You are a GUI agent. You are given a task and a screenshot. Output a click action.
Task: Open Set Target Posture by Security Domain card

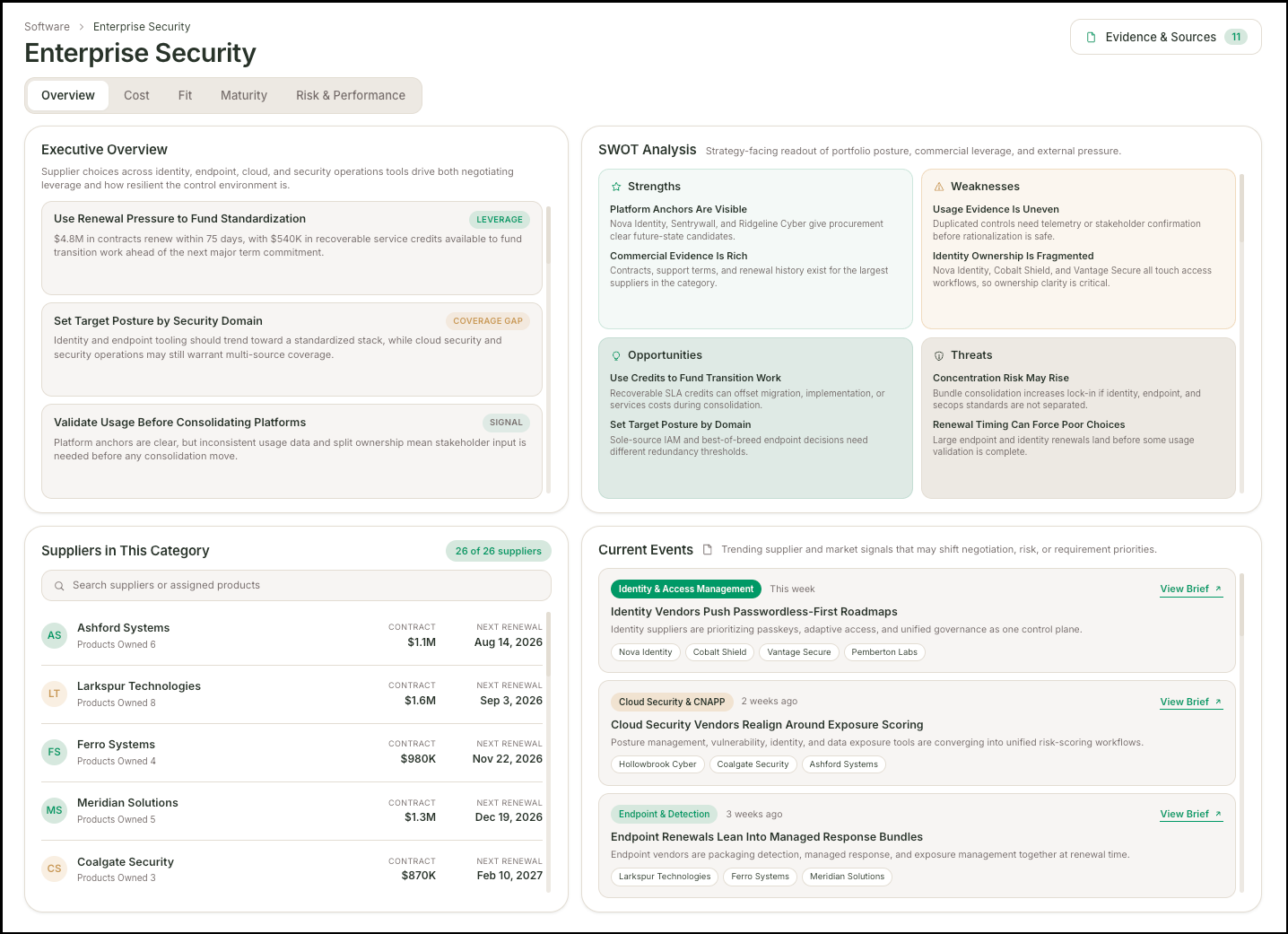[292, 350]
